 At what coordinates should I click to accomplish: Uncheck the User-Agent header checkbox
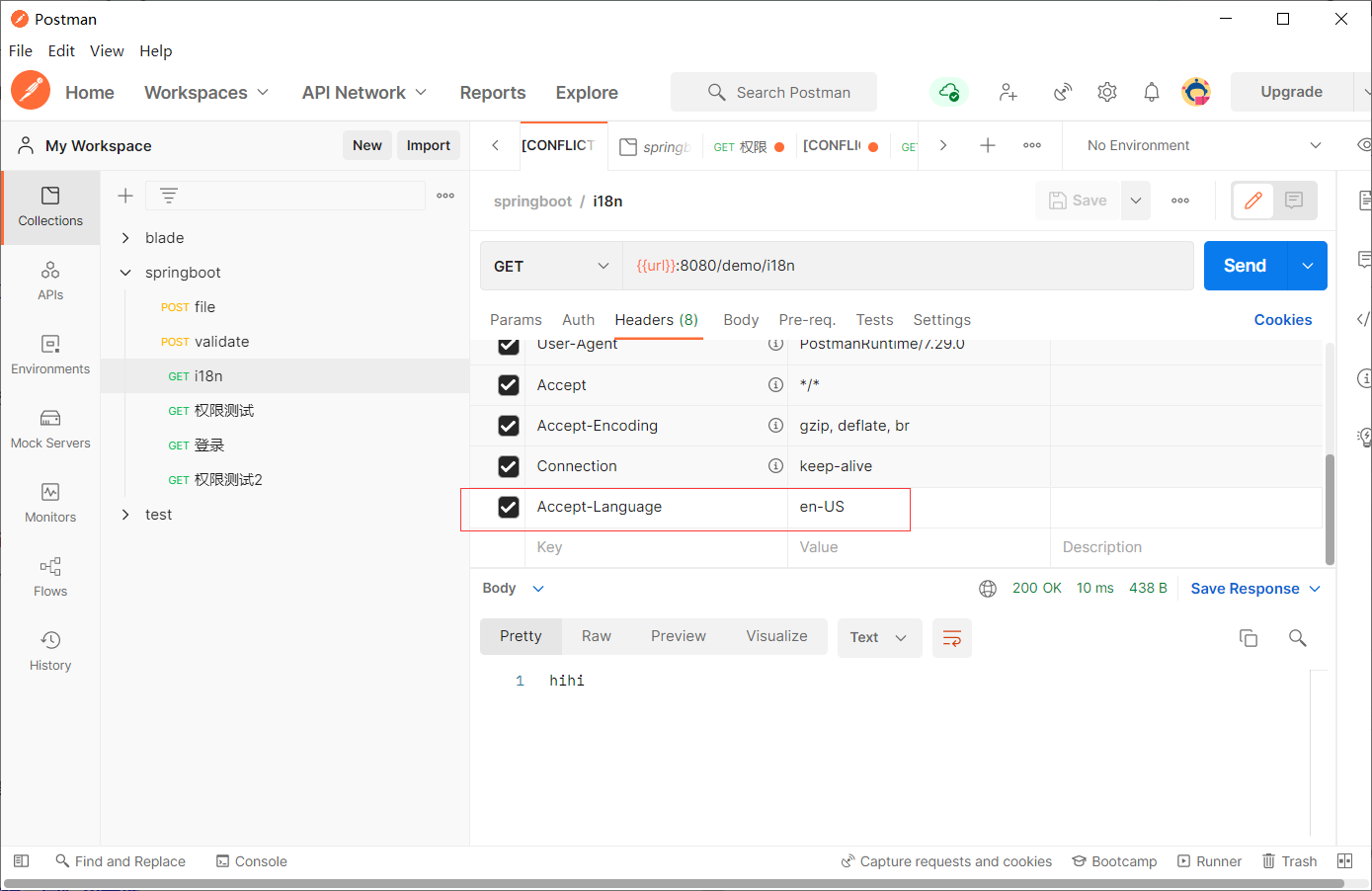(509, 346)
